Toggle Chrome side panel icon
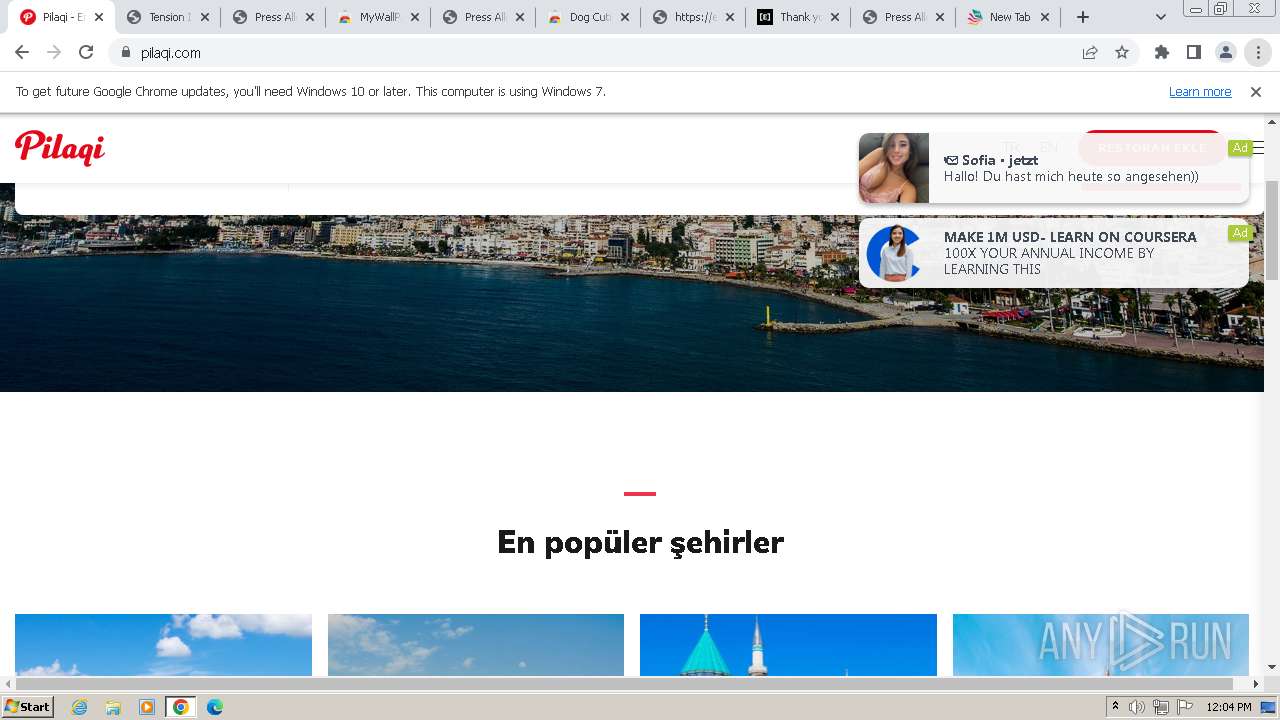This screenshot has height=720, width=1280. [x=1194, y=53]
